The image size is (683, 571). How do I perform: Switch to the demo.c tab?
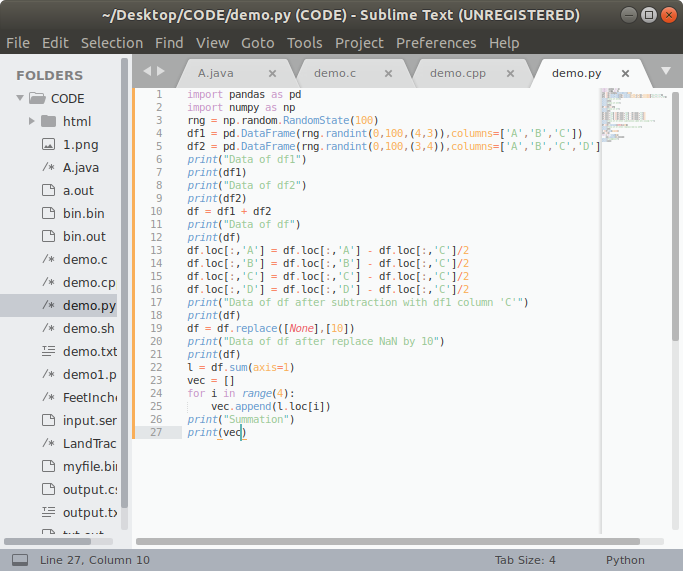[x=335, y=73]
